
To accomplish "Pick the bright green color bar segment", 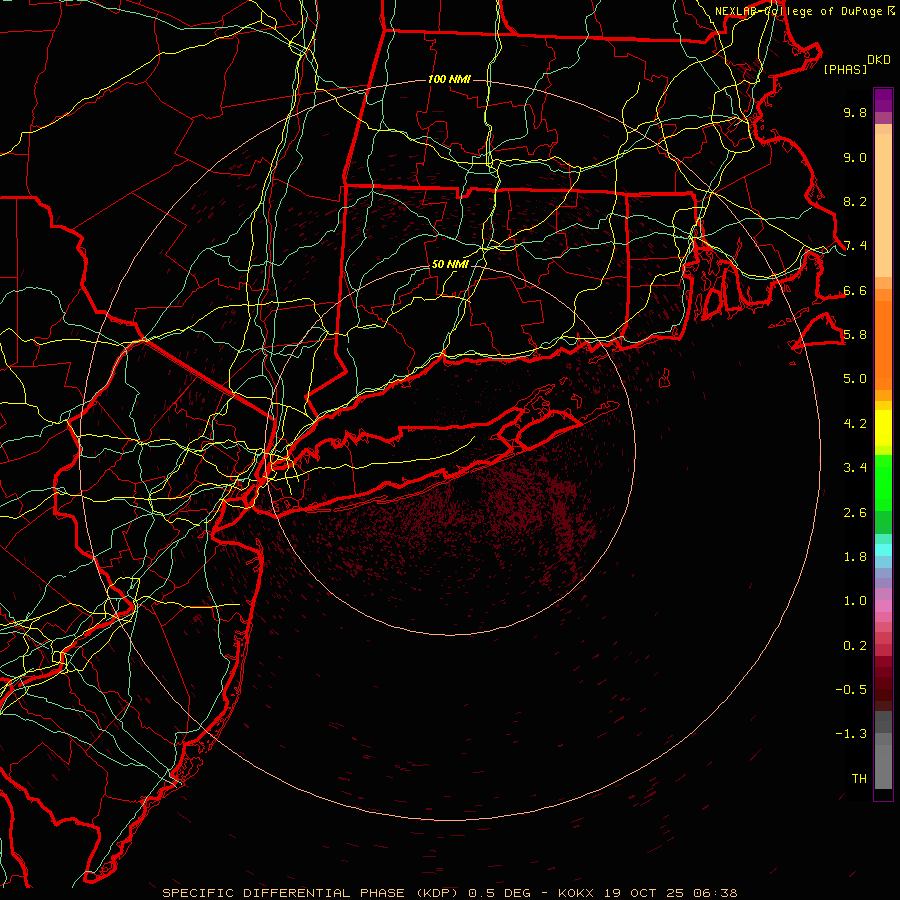I will (x=883, y=483).
